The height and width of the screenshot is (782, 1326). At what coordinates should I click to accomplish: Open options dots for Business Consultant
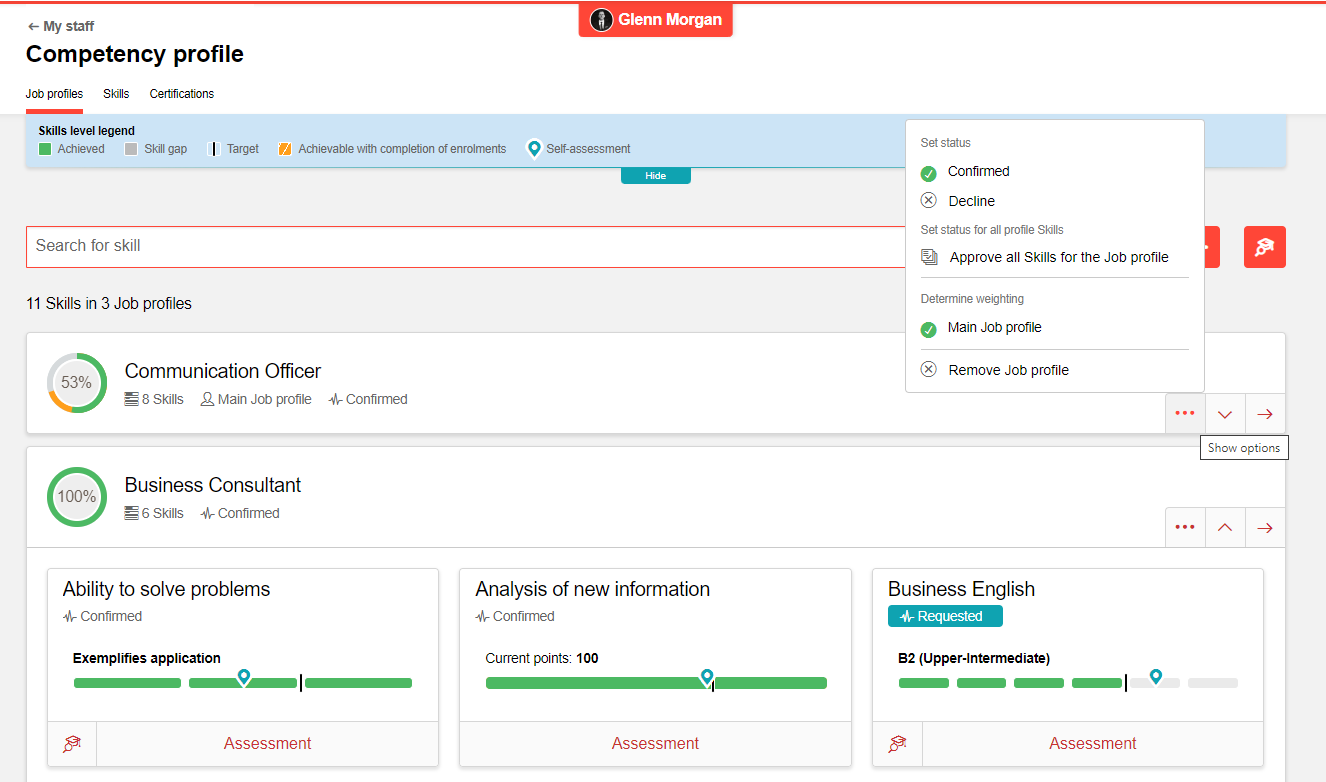click(x=1185, y=528)
